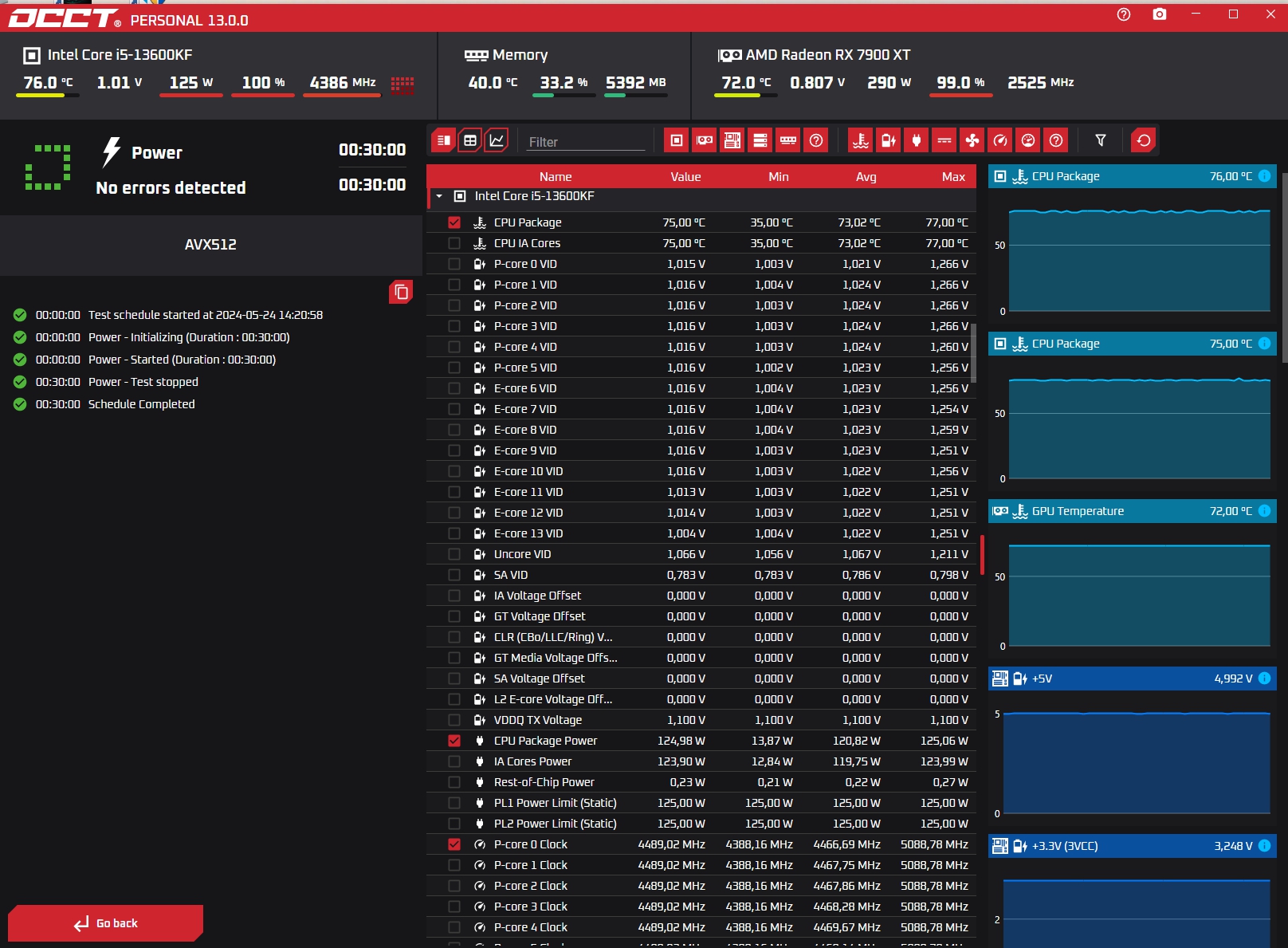Open the funnel filter options icon
Image resolution: width=1288 pixels, height=948 pixels.
click(x=1101, y=140)
